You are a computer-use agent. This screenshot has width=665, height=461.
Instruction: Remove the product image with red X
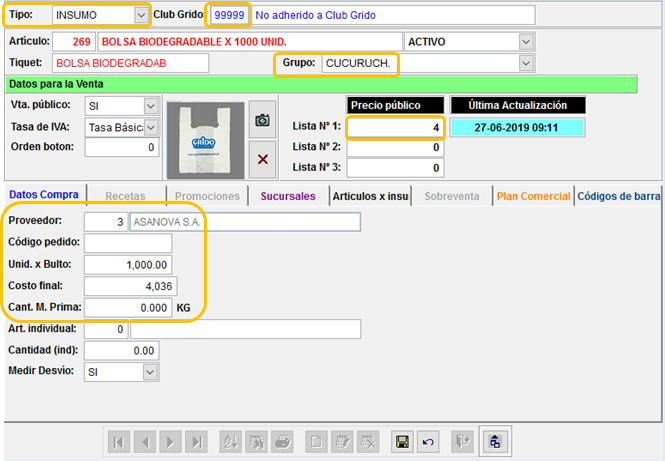point(262,159)
